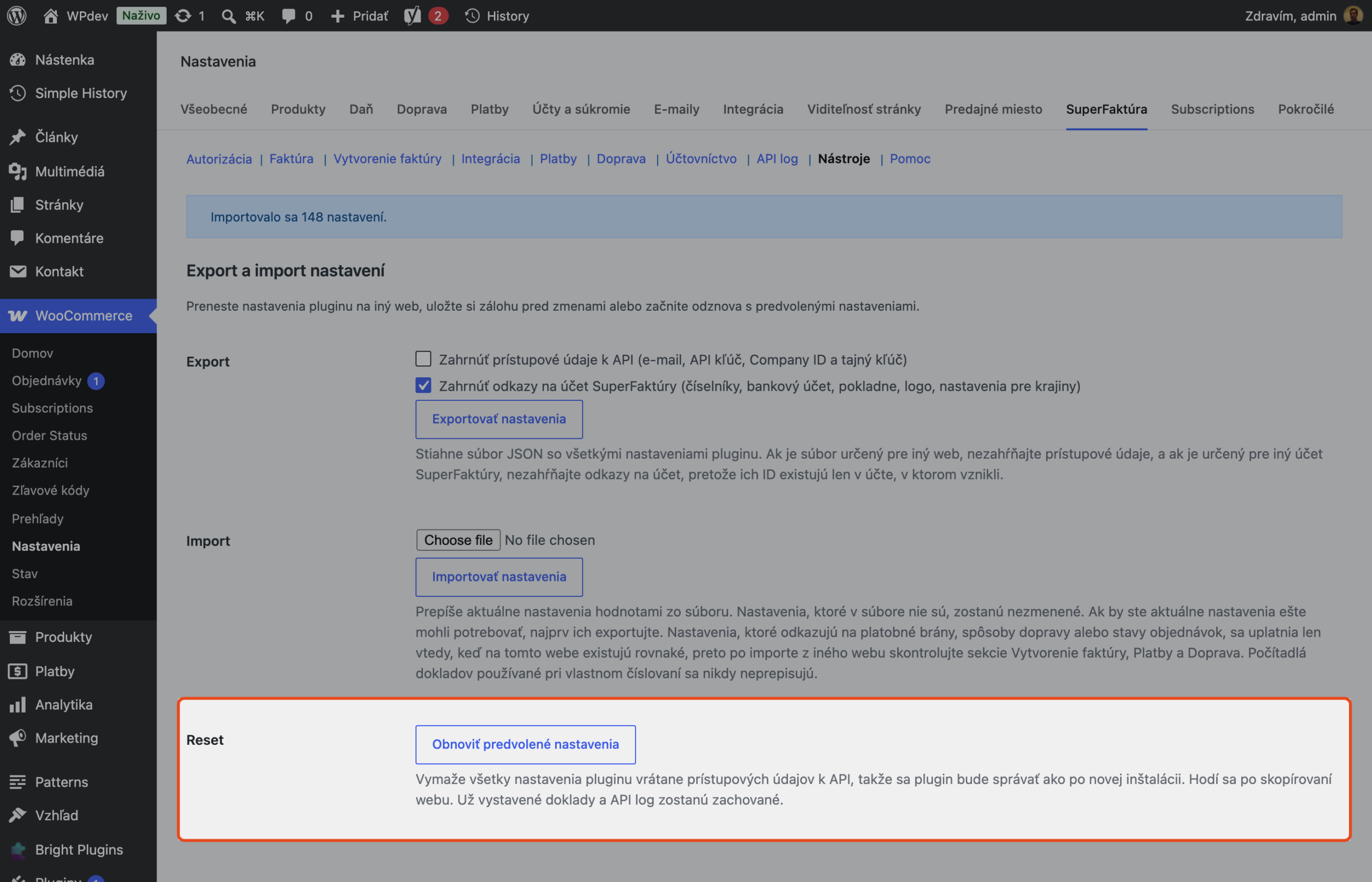Click the Komentáre sidebar icon
Image resolution: width=1372 pixels, height=882 pixels.
tap(18, 238)
